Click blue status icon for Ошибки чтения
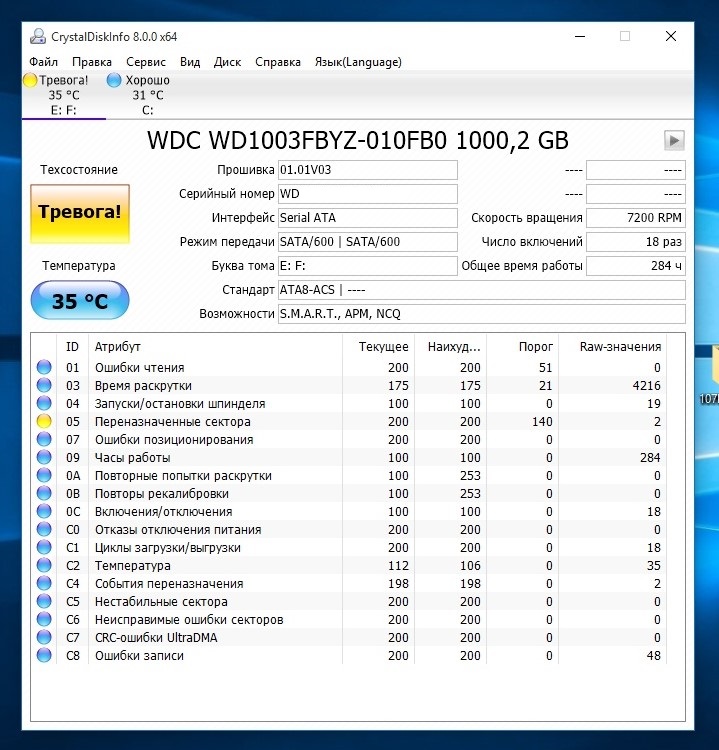This screenshot has height=750, width=719. pyautogui.click(x=44, y=367)
